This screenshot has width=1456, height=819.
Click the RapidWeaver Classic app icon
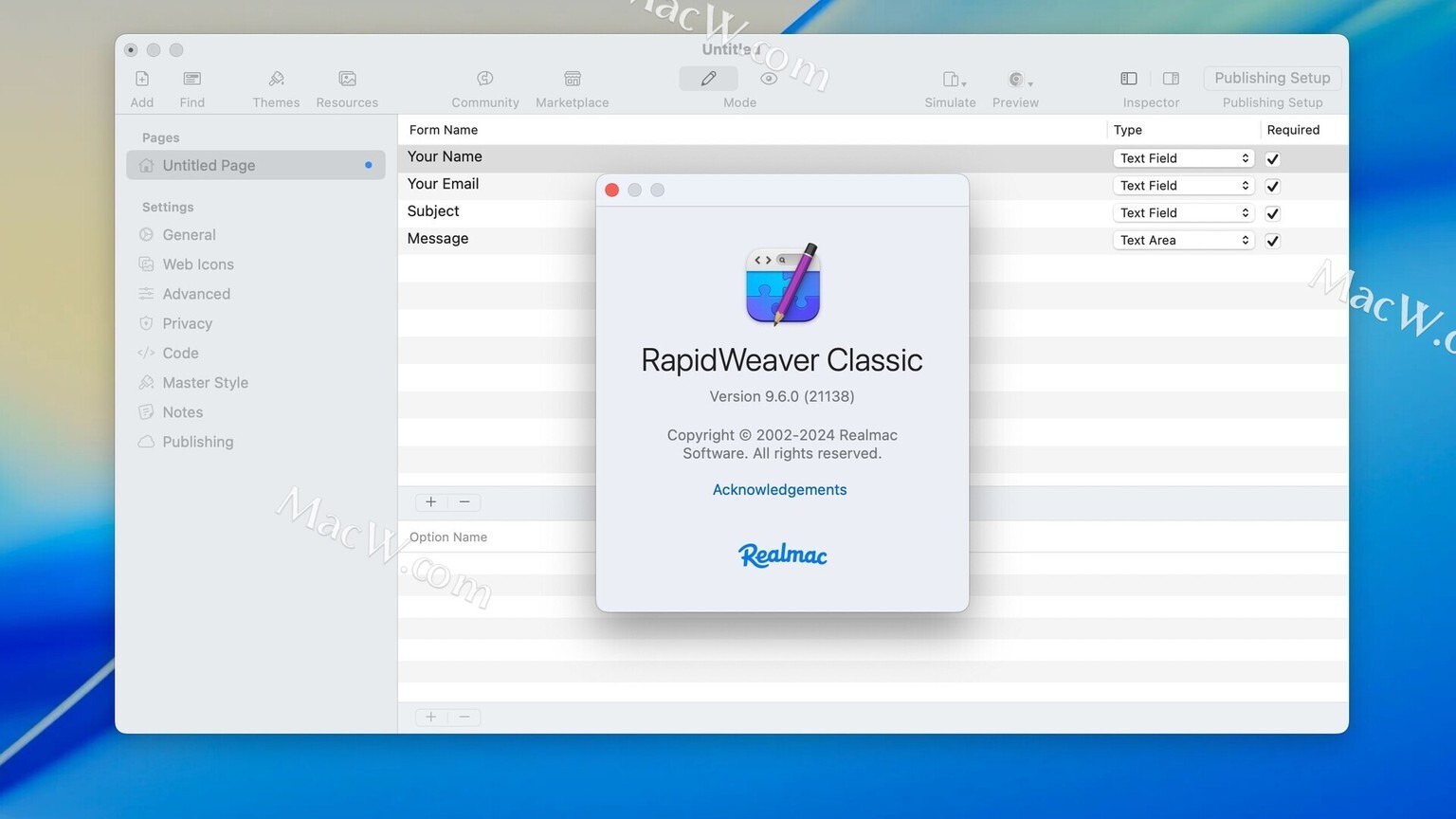tap(783, 283)
